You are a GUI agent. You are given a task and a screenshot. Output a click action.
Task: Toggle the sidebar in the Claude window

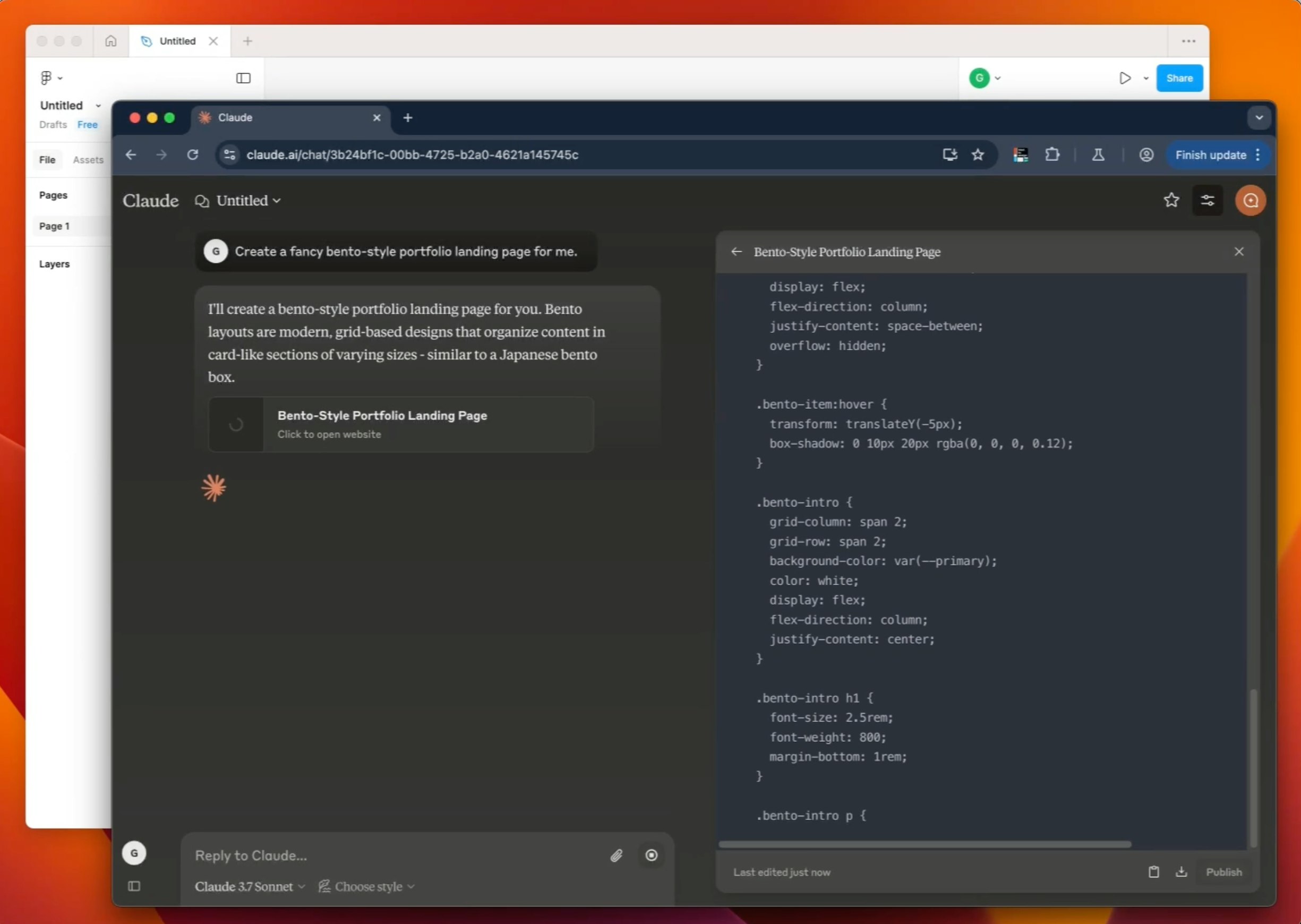pos(135,886)
